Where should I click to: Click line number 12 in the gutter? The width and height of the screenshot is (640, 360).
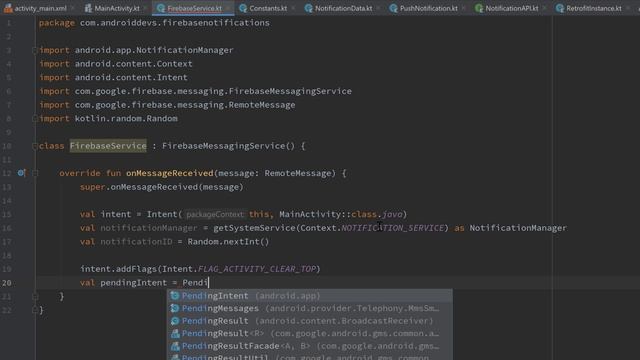(7, 173)
